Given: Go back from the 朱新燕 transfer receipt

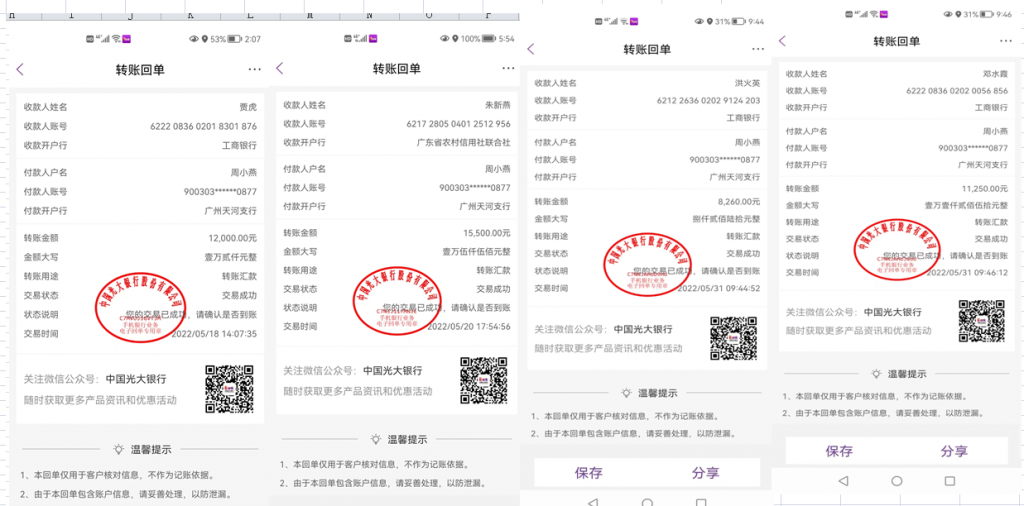Looking at the screenshot, I should click(279, 69).
